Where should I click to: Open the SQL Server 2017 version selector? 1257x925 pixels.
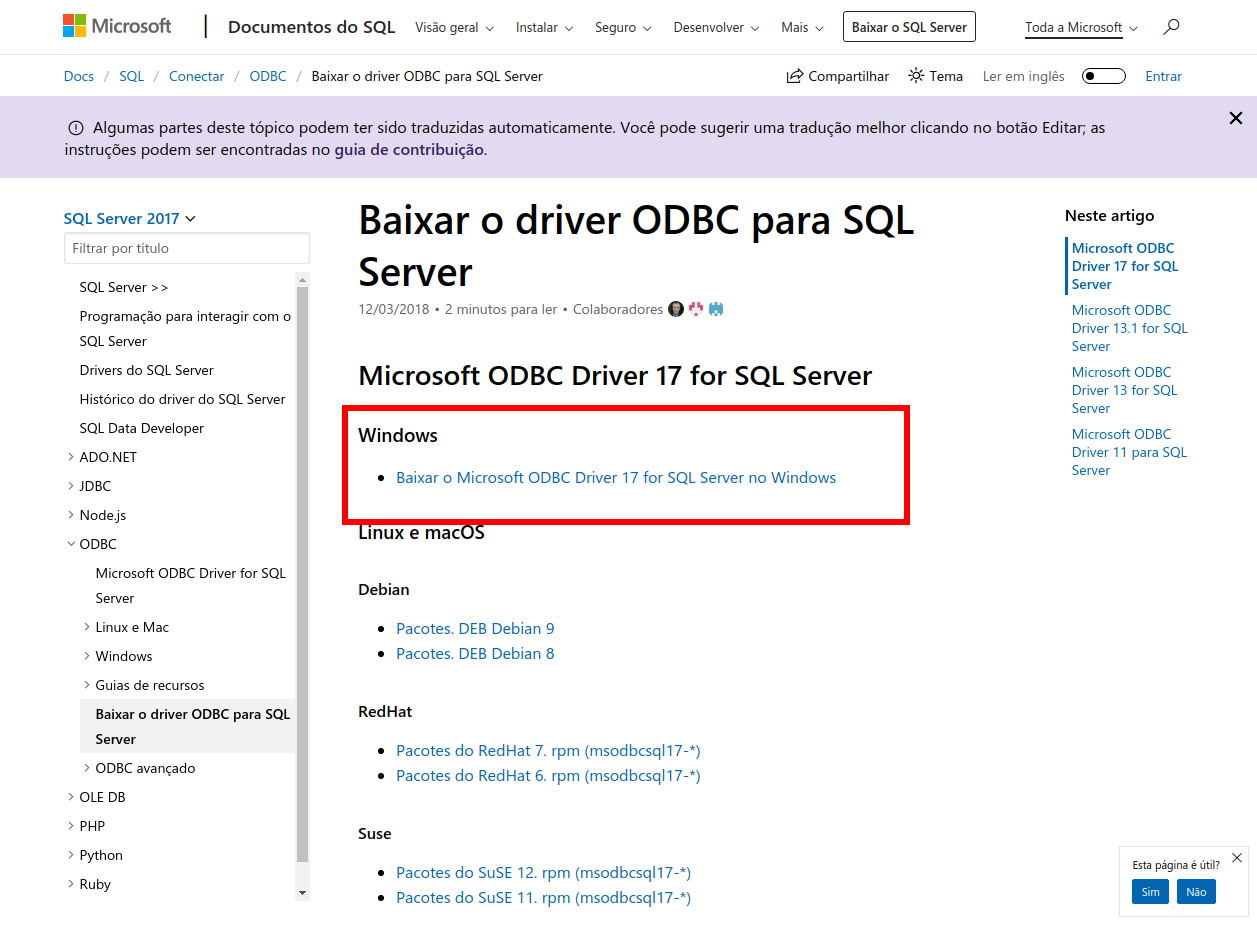[x=130, y=219]
